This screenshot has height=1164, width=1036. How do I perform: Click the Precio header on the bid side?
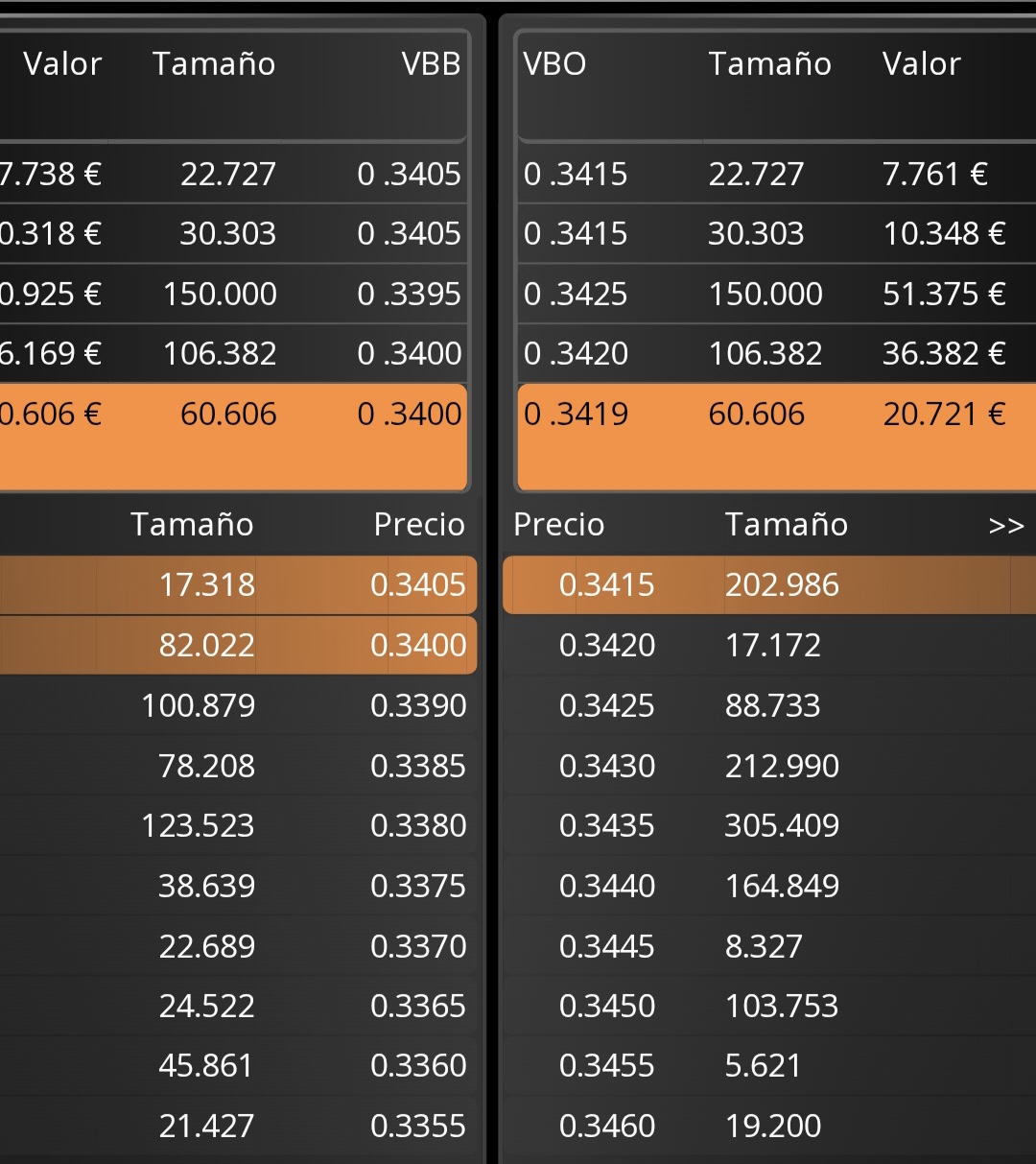tap(419, 525)
